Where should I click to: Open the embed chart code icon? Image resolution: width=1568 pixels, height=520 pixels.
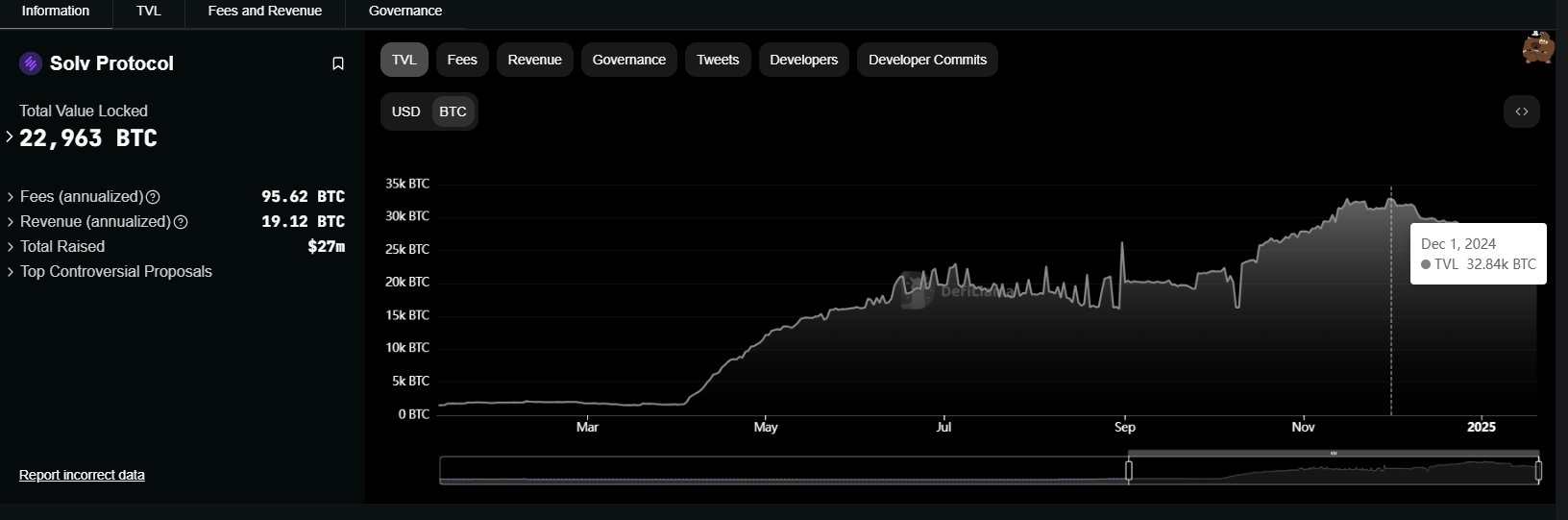coord(1521,111)
